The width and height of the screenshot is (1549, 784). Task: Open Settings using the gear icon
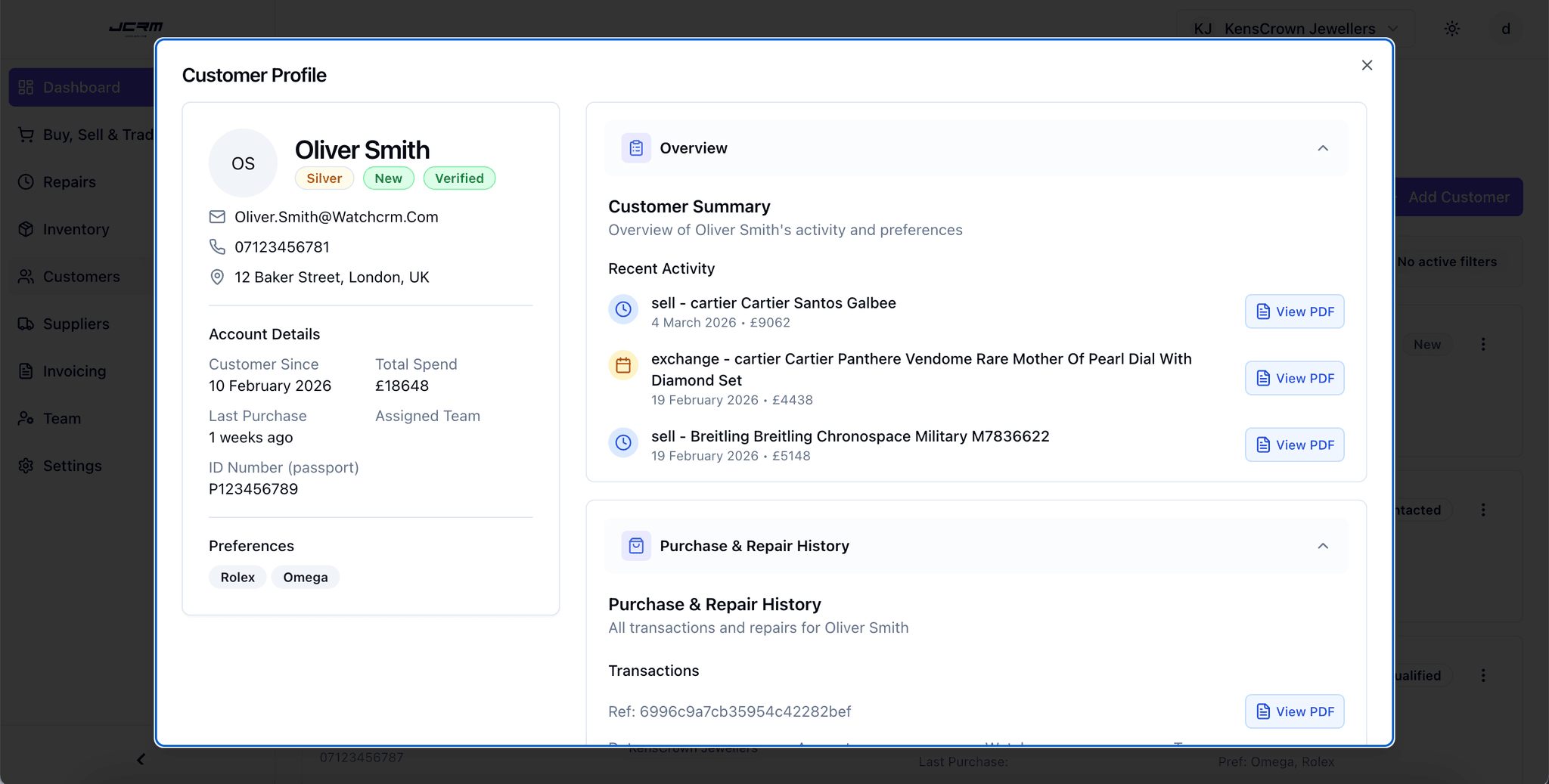(x=25, y=466)
